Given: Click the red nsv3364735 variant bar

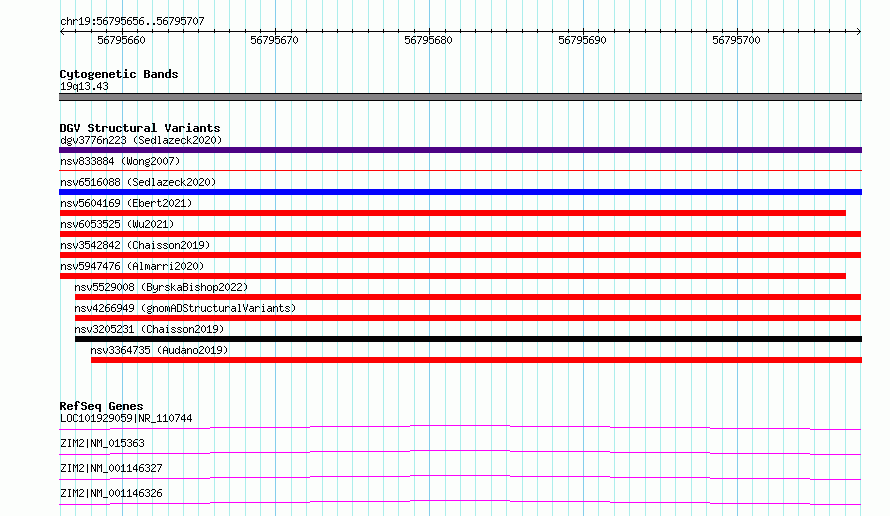Looking at the screenshot, I should coord(476,360).
